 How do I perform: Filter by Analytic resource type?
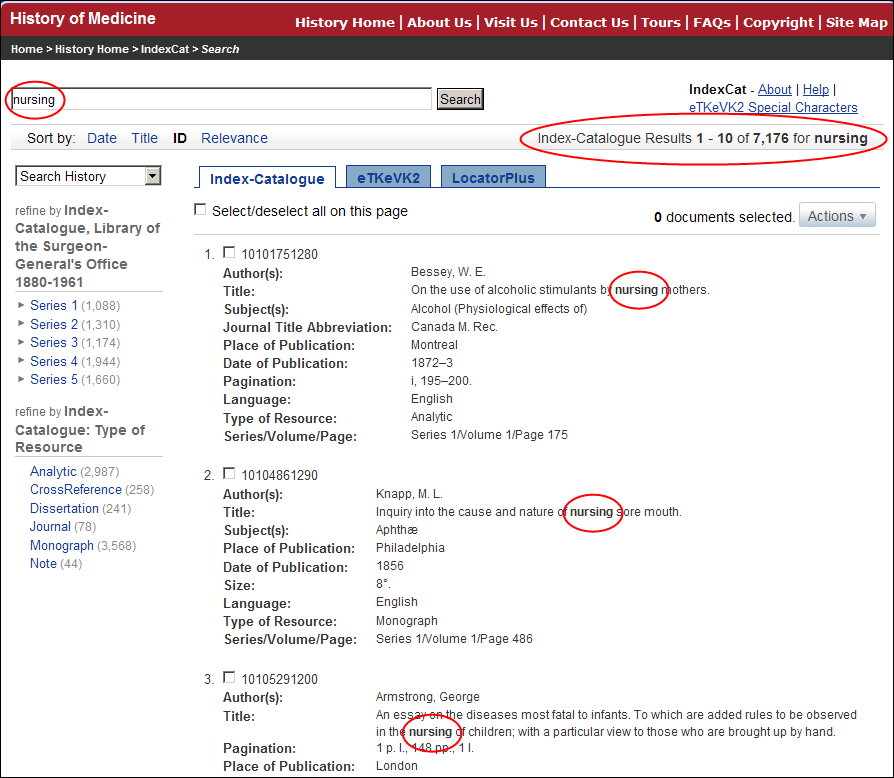click(53, 471)
